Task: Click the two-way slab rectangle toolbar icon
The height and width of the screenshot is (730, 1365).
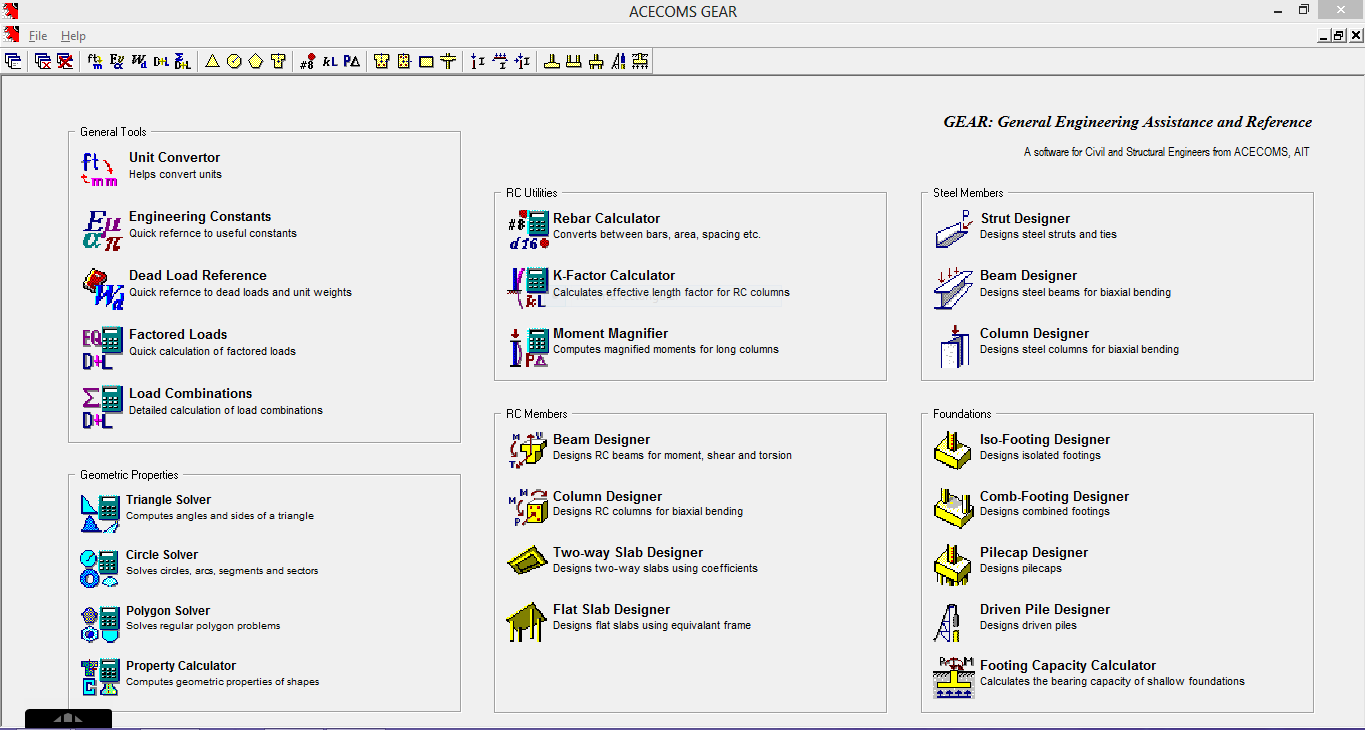Action: click(x=426, y=61)
